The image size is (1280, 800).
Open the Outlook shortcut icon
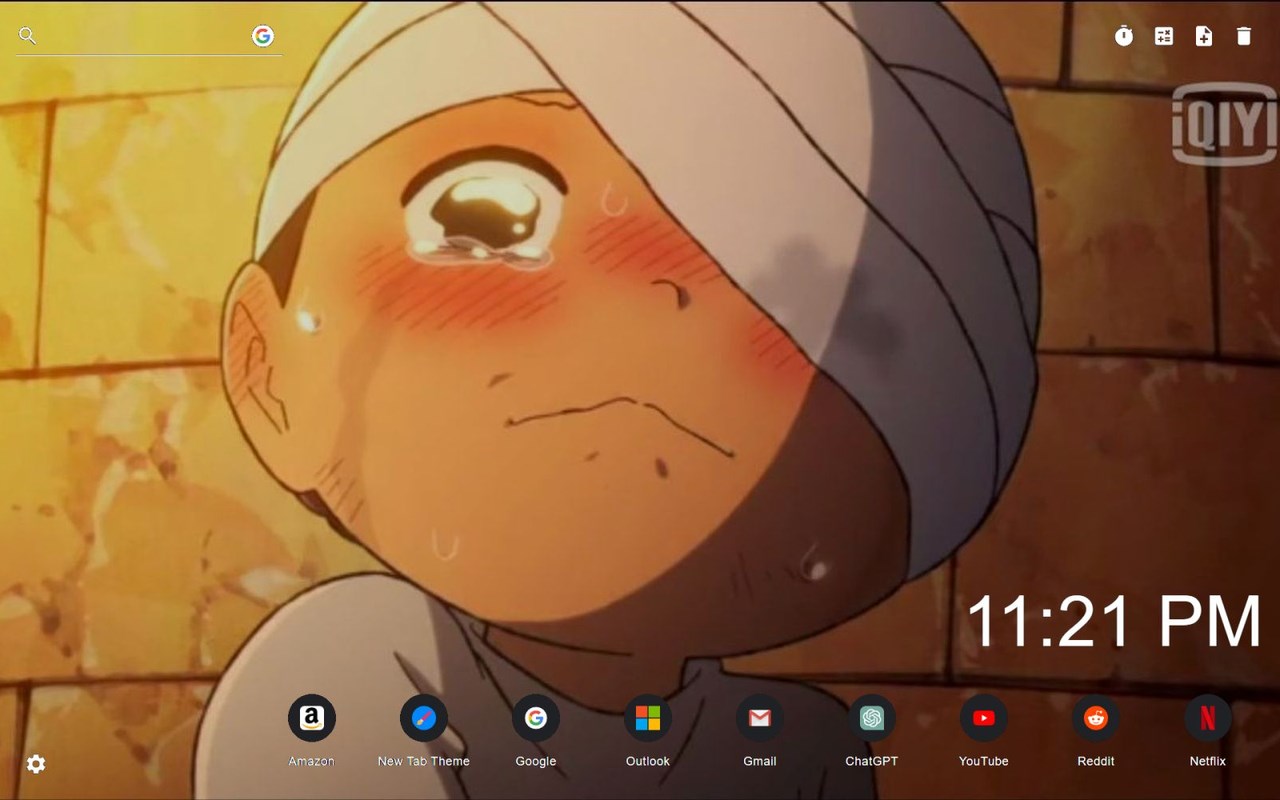pos(648,718)
